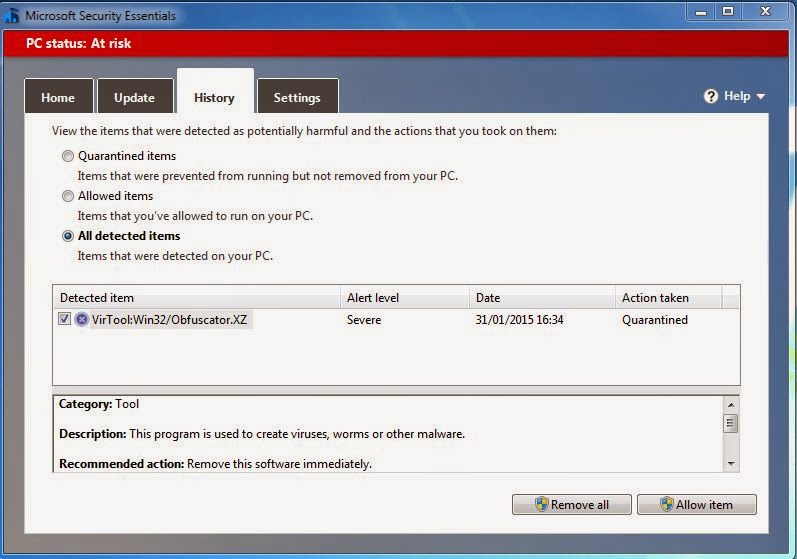Minimize the Microsoft Security Essentials window
Image resolution: width=797 pixels, height=559 pixels.
coord(701,11)
